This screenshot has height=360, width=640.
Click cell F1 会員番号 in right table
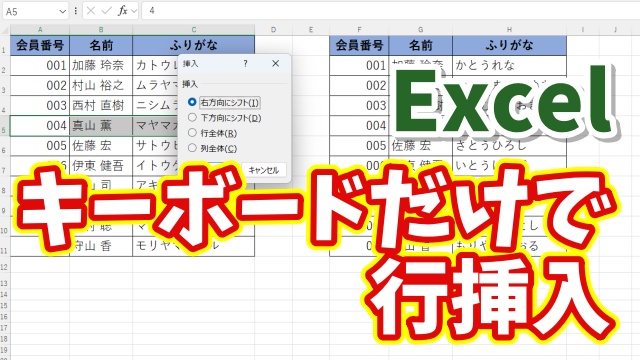click(359, 45)
